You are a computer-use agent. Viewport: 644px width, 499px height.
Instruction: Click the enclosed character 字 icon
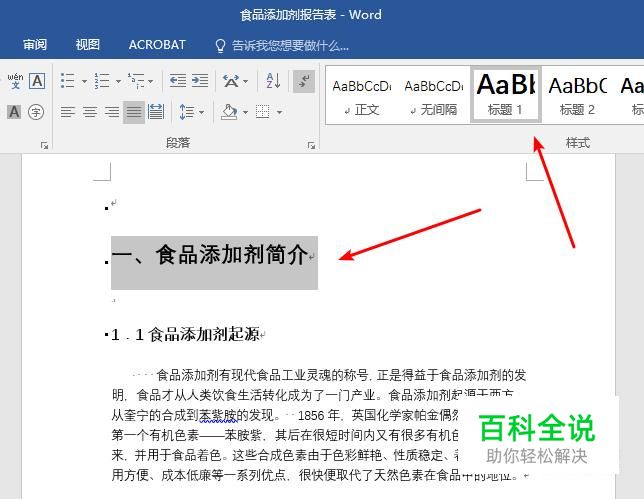pyautogui.click(x=36, y=112)
